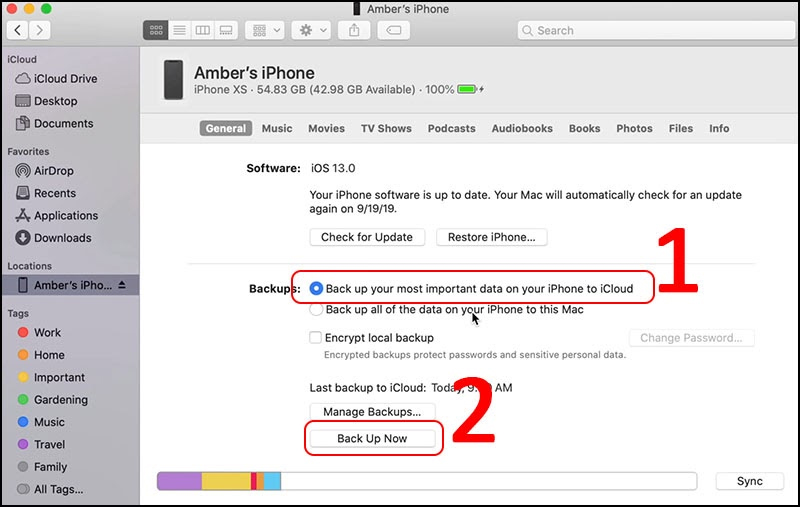This screenshot has width=800, height=507.
Task: Open the Podcasts tab
Action: (452, 129)
